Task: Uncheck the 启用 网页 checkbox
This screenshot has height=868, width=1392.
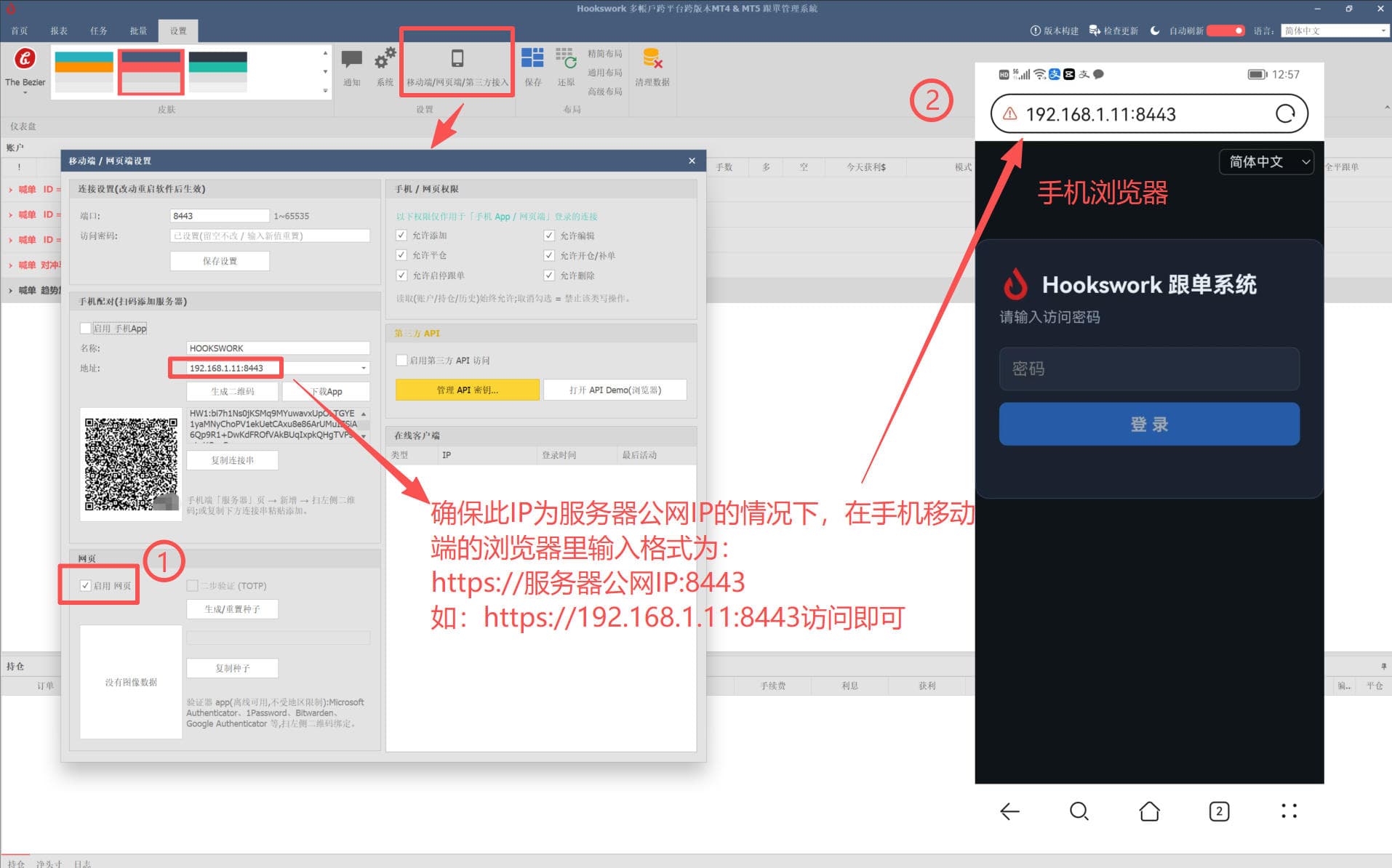Action: 86,586
